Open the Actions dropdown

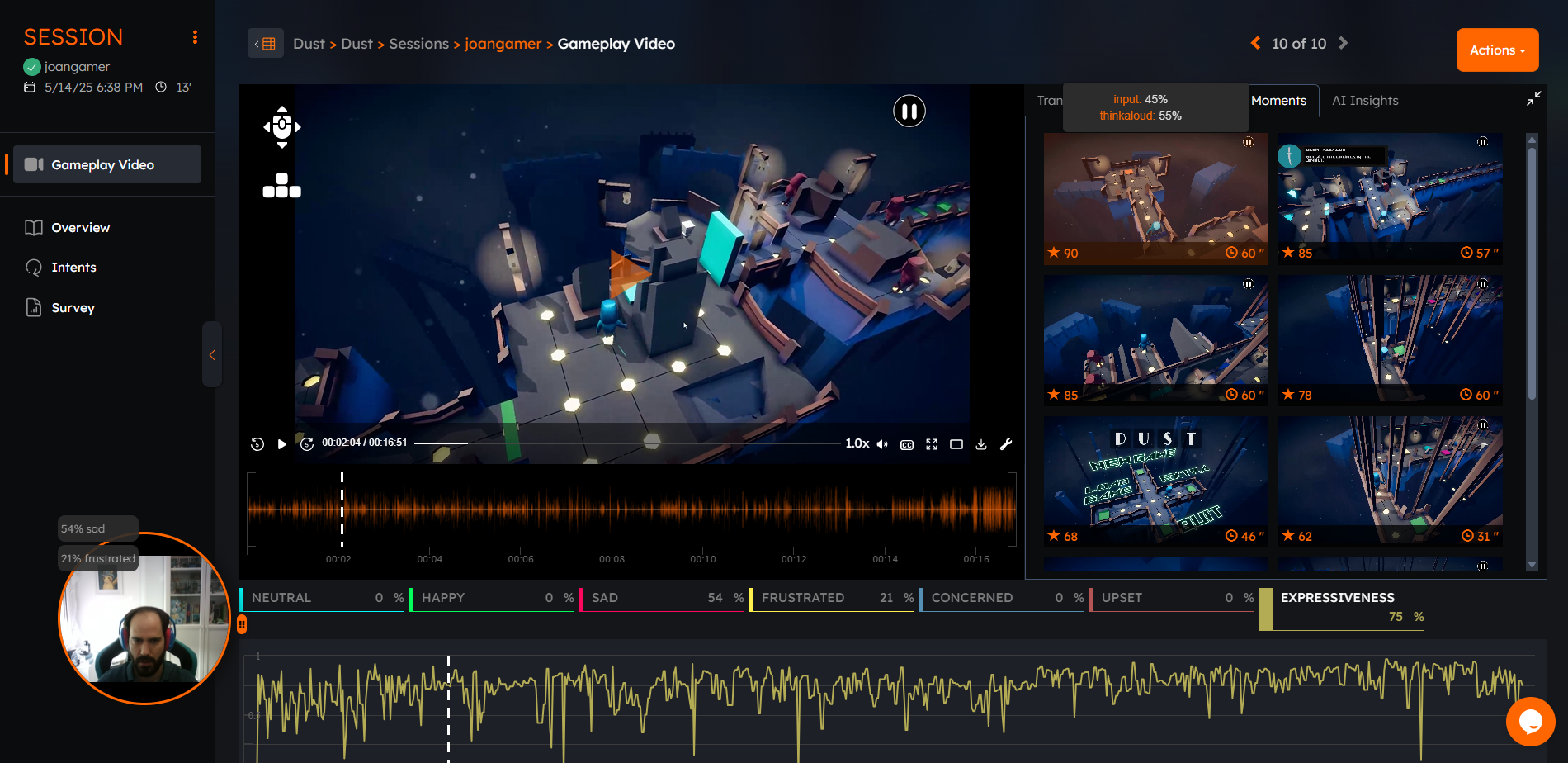pos(1497,50)
